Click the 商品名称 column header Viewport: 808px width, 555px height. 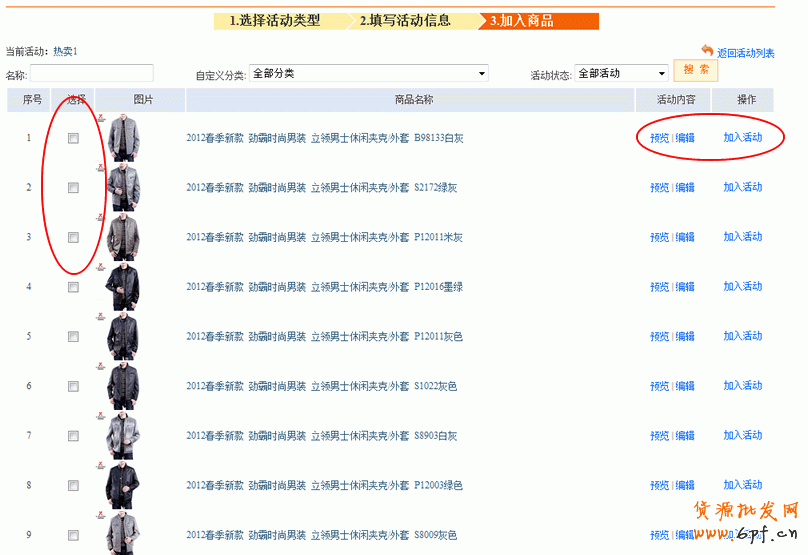coord(410,100)
